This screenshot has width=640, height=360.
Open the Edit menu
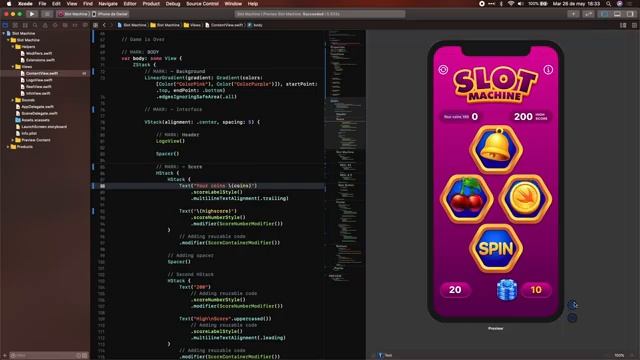pyautogui.click(x=56, y=4)
